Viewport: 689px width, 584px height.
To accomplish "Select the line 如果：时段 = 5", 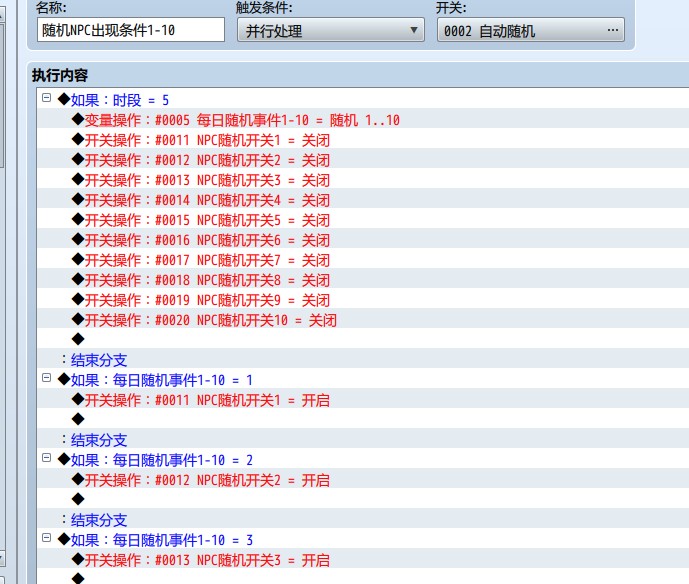I will (x=363, y=100).
